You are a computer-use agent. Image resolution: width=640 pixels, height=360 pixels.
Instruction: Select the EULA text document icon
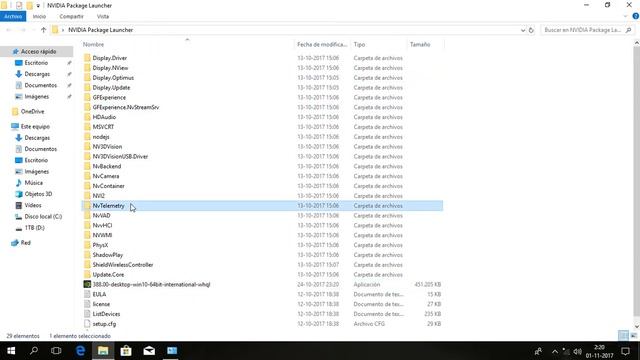point(87,294)
